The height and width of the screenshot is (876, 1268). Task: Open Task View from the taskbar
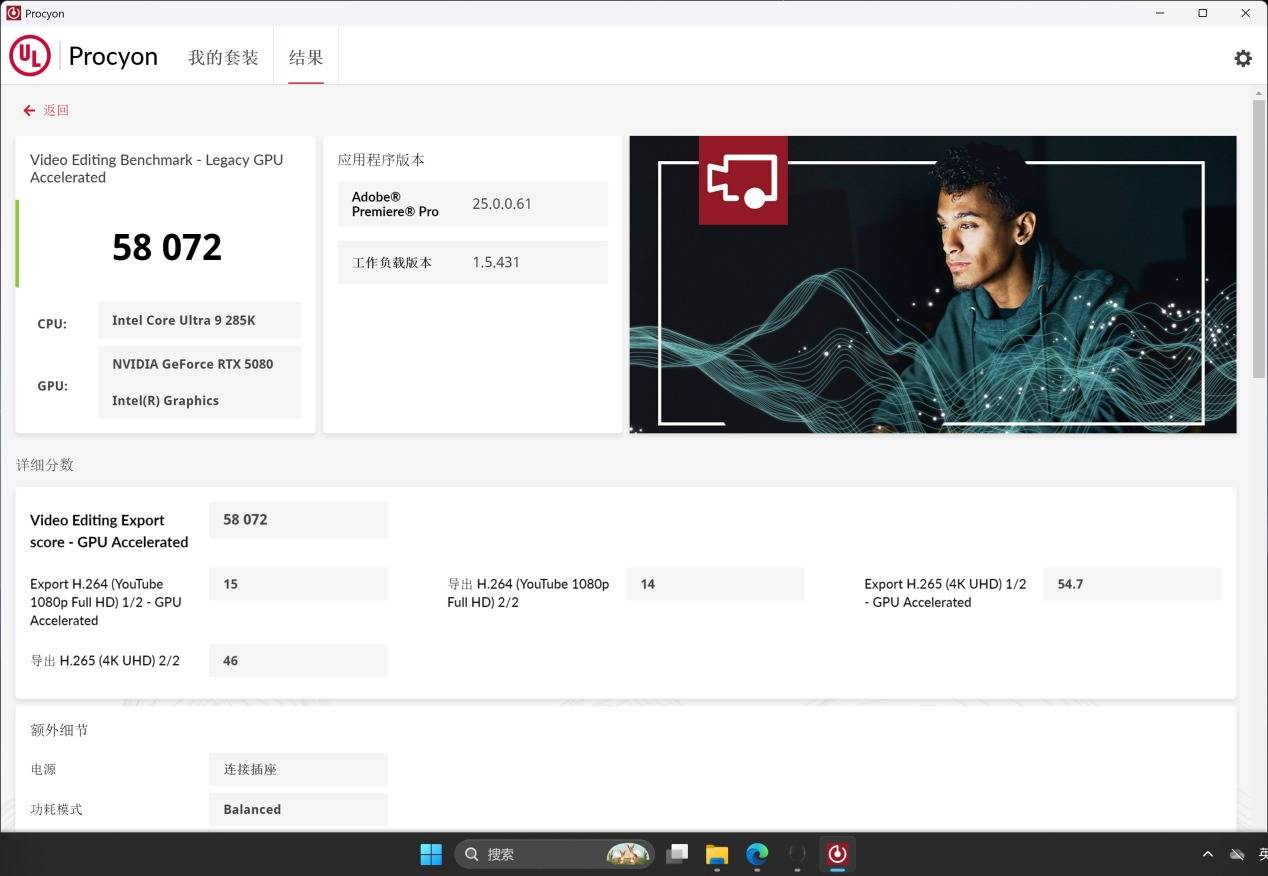pos(677,854)
